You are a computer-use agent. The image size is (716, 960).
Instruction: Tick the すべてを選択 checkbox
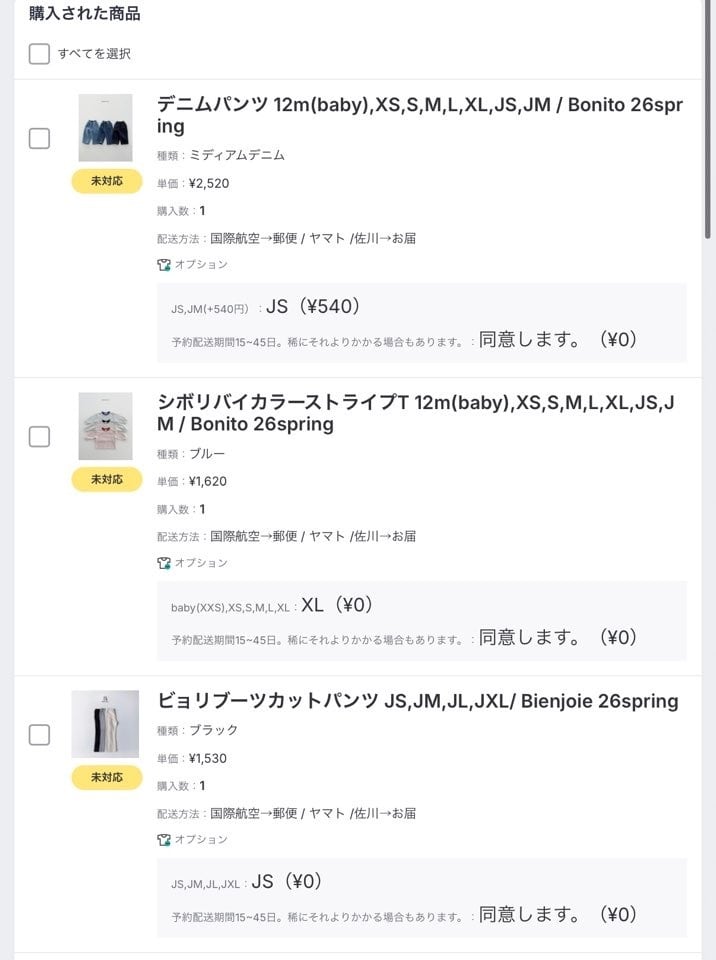click(39, 54)
